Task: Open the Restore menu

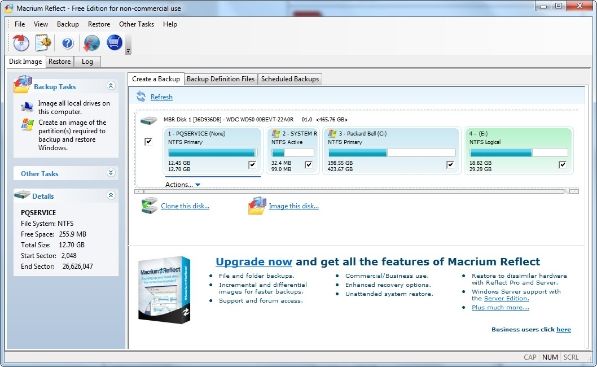Action: [99, 24]
